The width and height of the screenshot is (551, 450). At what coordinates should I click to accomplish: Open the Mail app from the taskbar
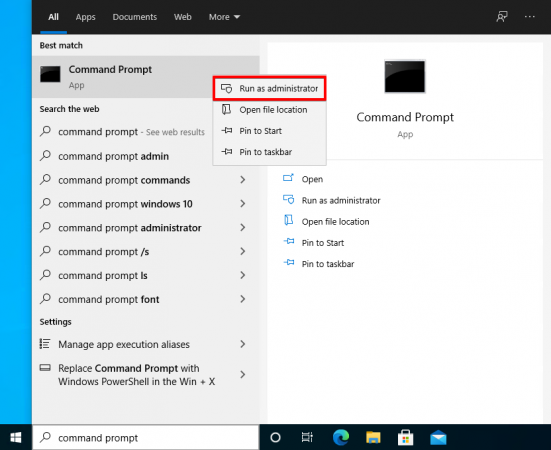click(x=438, y=438)
